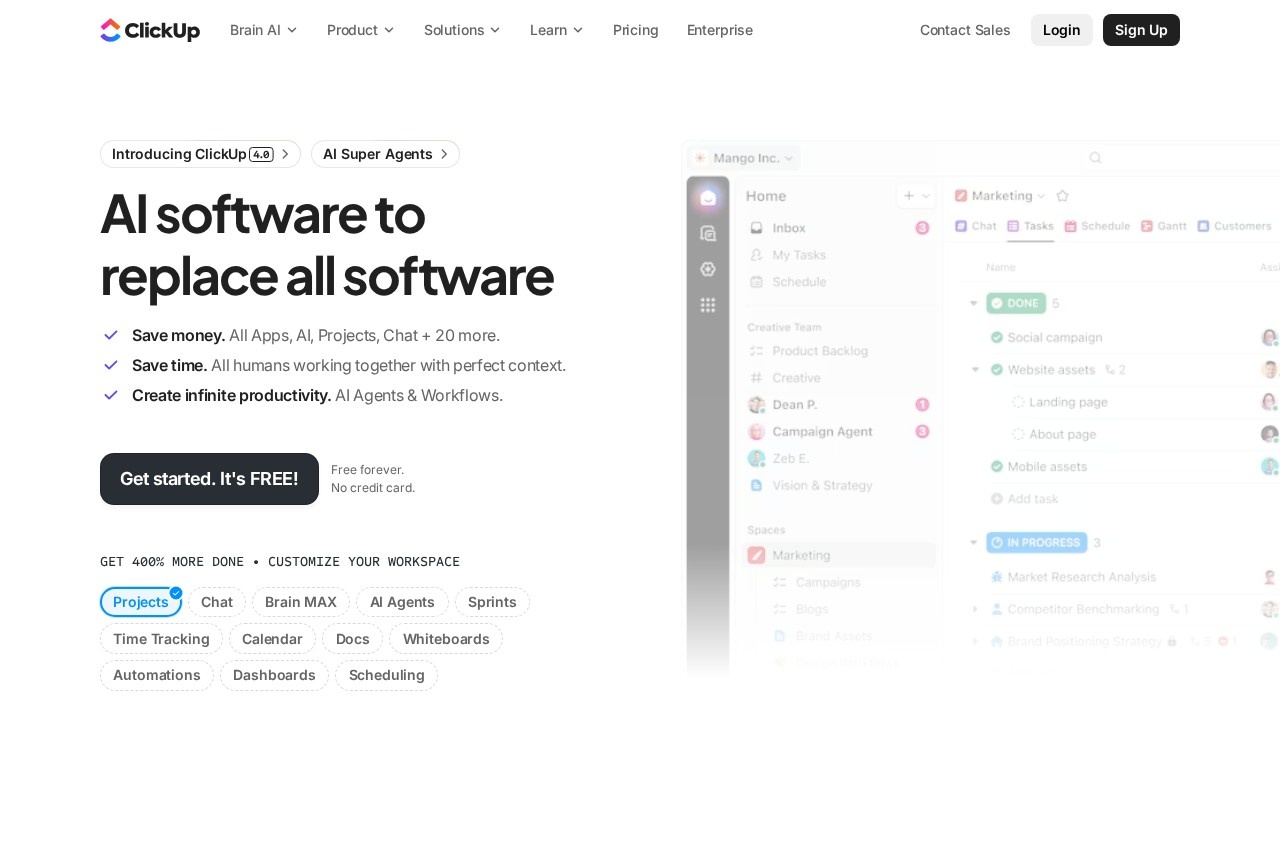Screen dimensions: 1280x853
Task: Select the Projects feature chip
Action: (141, 602)
